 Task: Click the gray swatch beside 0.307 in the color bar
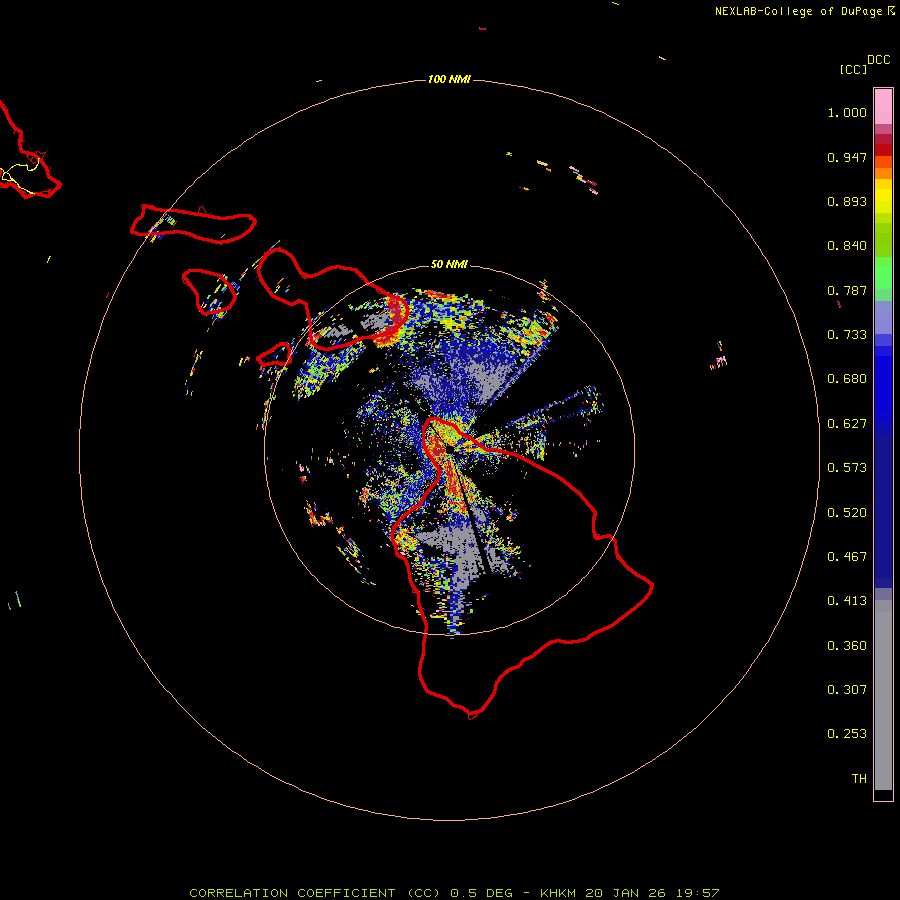click(x=883, y=690)
